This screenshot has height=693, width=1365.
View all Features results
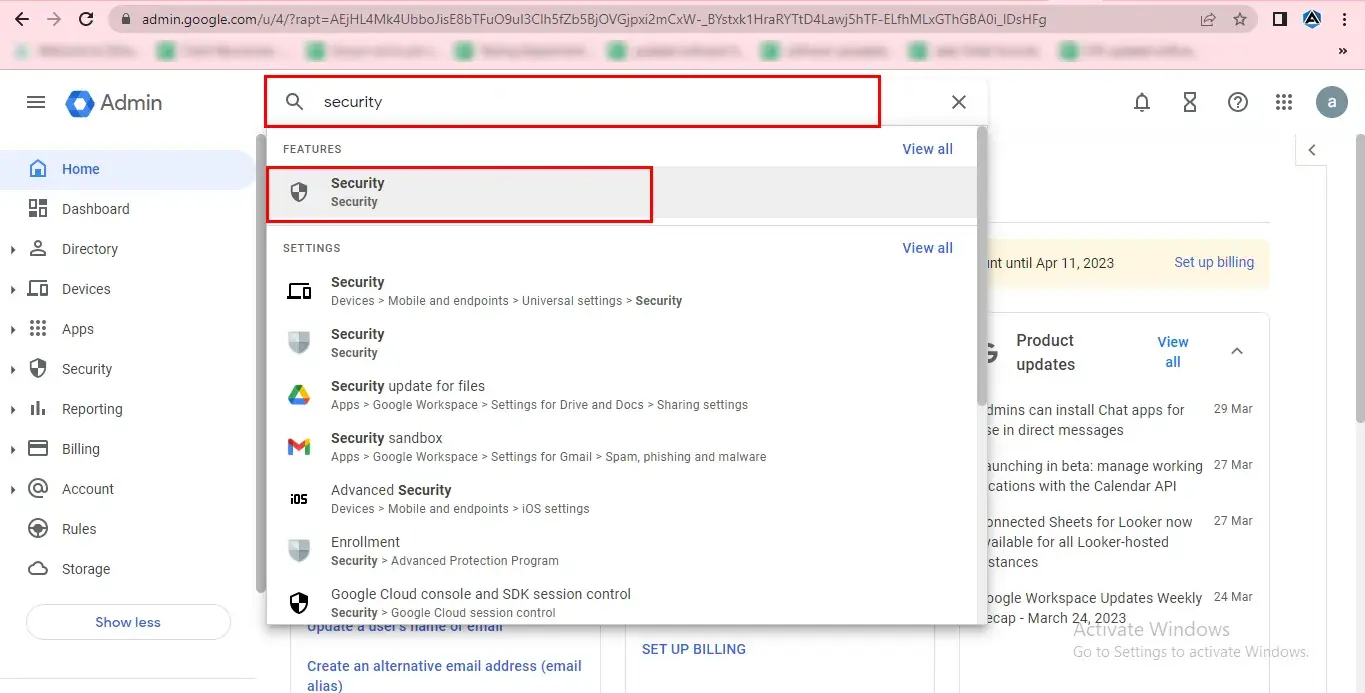point(927,149)
